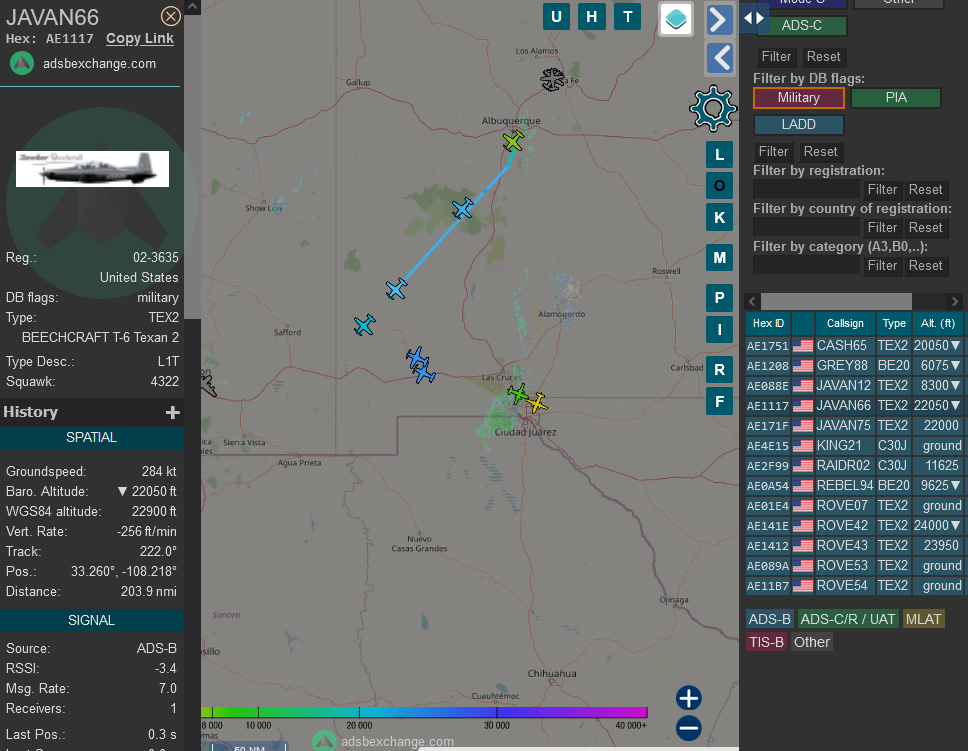Sort table by Hex ID column
Viewport: 968px width, 751px height.
click(x=768, y=323)
